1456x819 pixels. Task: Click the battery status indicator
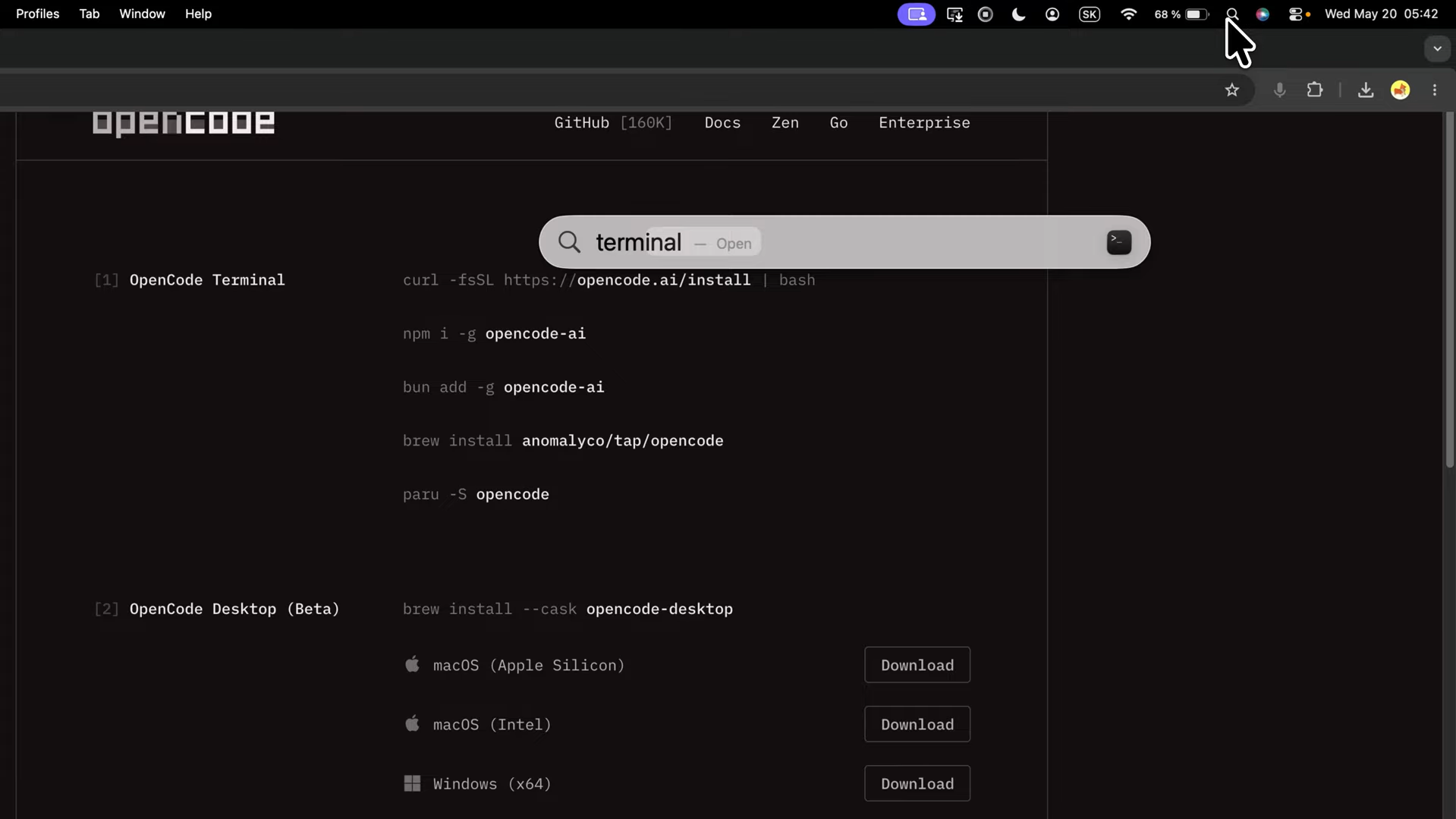click(1181, 14)
